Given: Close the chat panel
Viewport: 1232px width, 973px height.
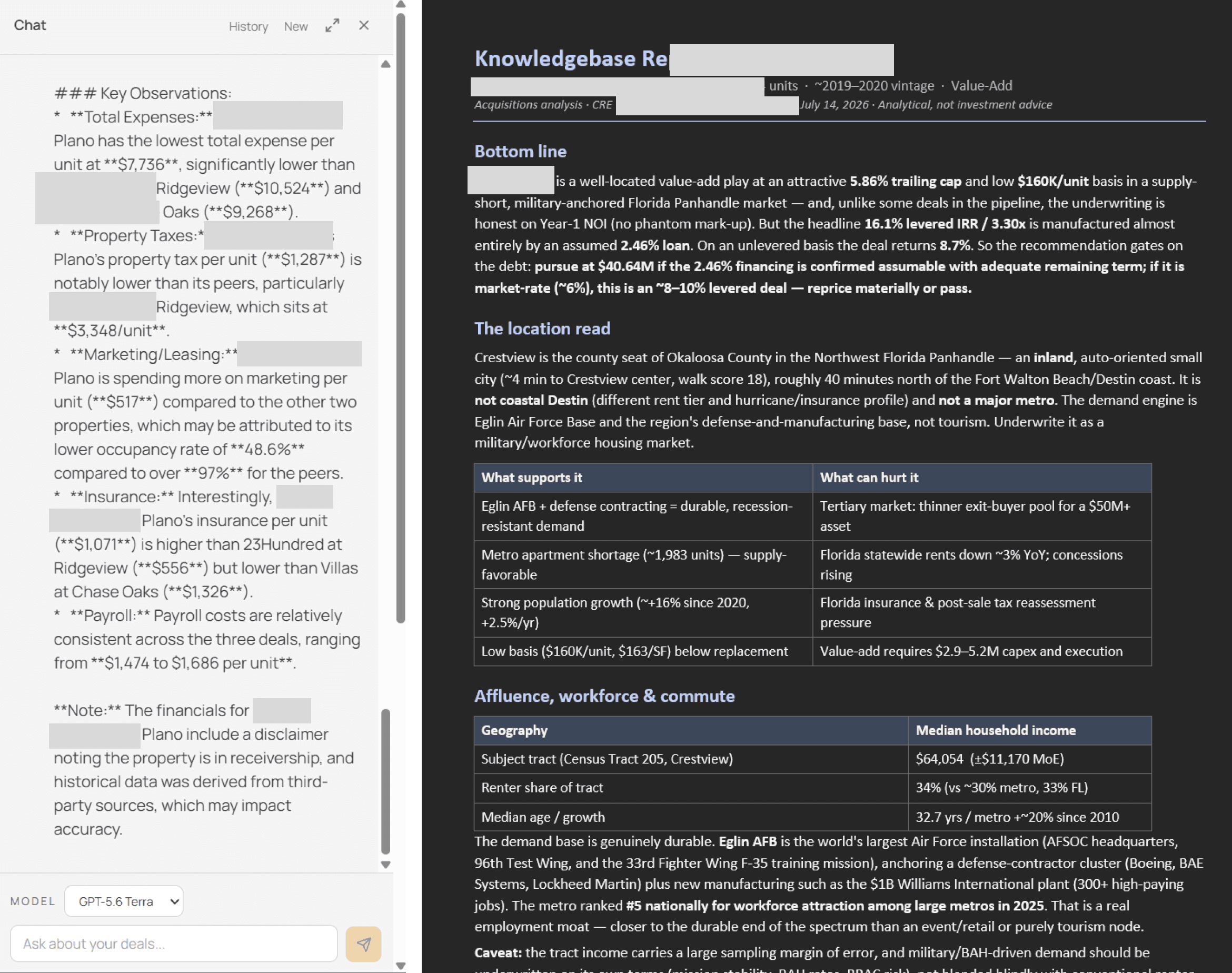Looking at the screenshot, I should tap(364, 26).
